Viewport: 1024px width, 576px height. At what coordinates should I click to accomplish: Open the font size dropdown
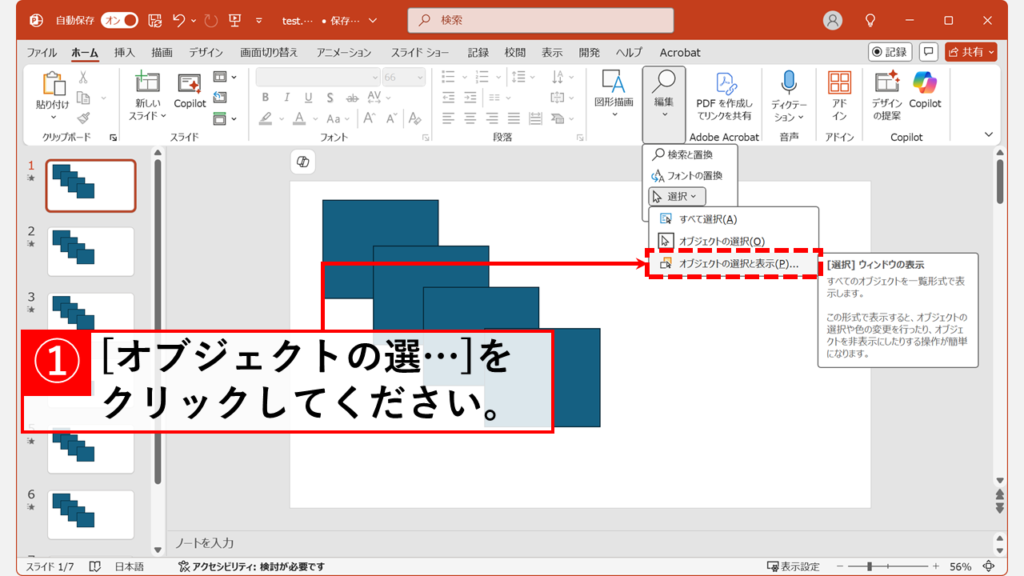pos(420,77)
